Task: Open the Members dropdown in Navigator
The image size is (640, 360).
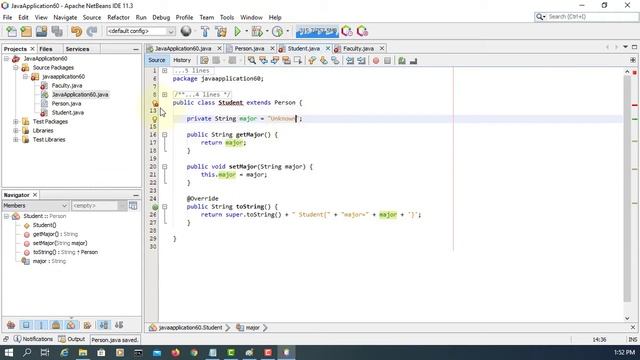Action: click(x=35, y=205)
